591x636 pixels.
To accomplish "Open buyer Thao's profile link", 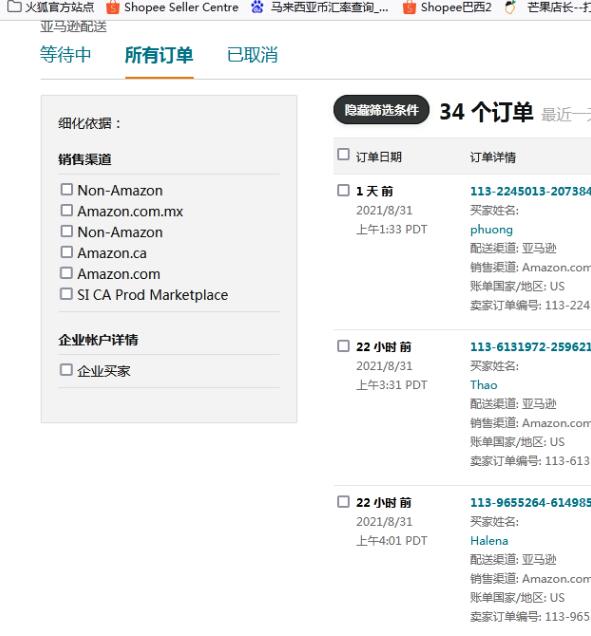I will pyautogui.click(x=484, y=385).
